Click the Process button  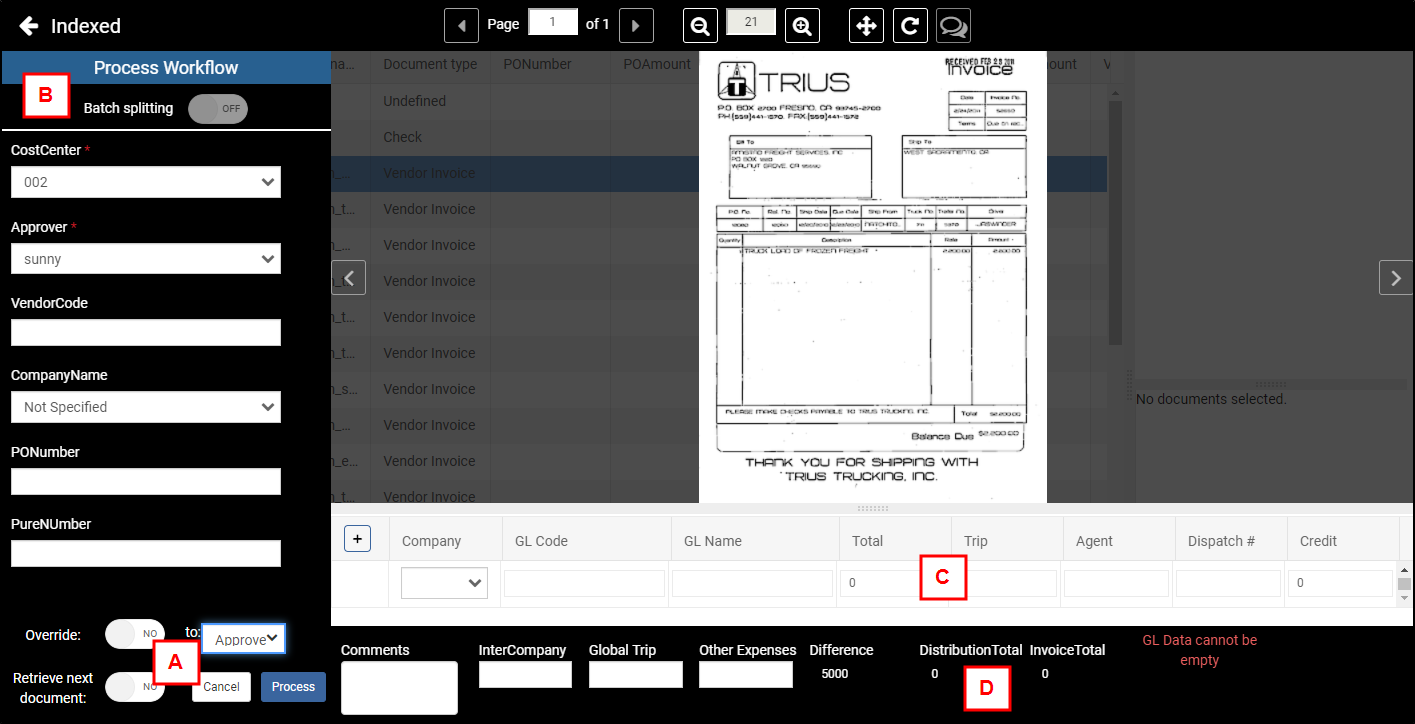[293, 687]
